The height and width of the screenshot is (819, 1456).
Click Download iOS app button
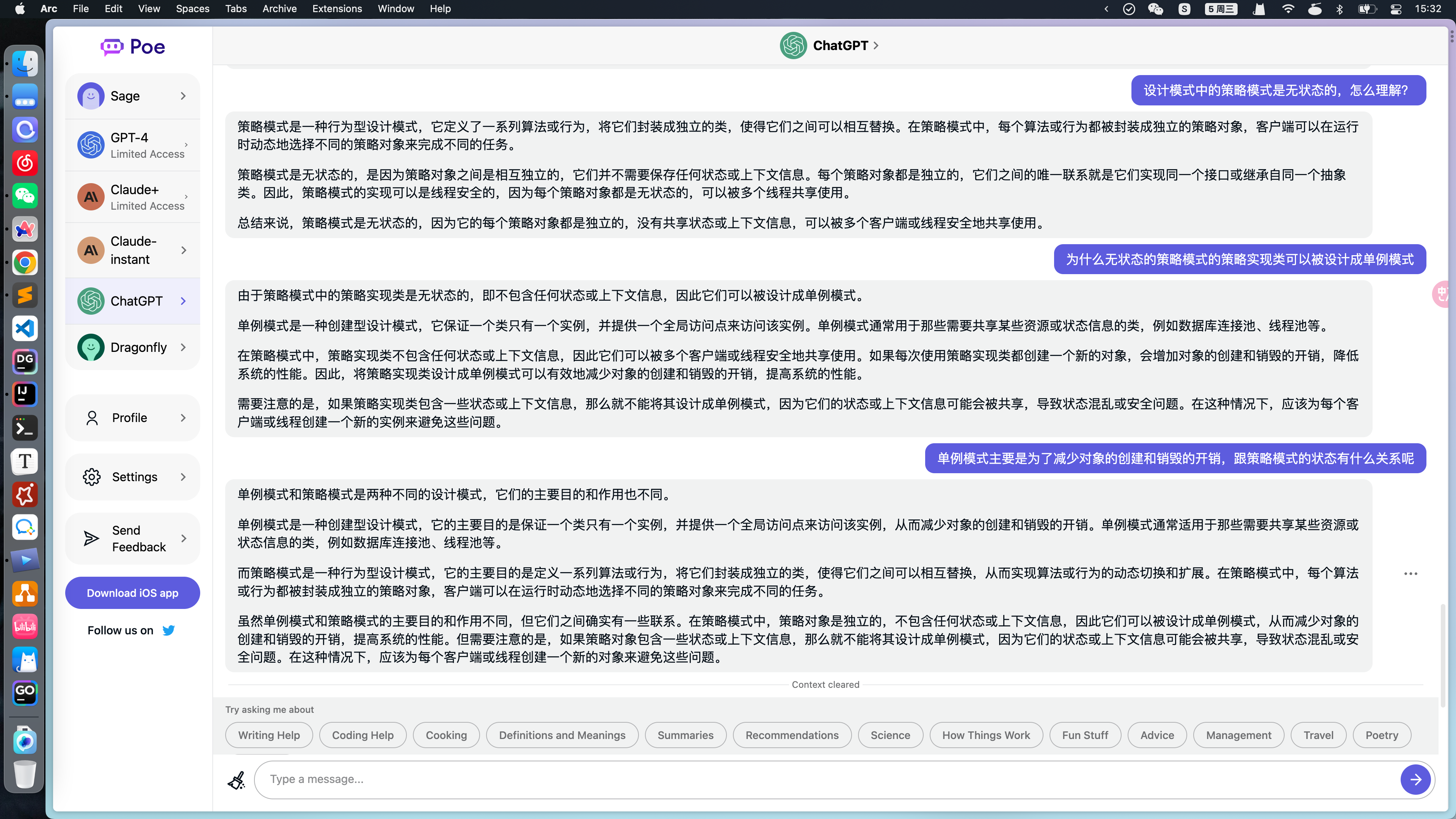coord(132,593)
